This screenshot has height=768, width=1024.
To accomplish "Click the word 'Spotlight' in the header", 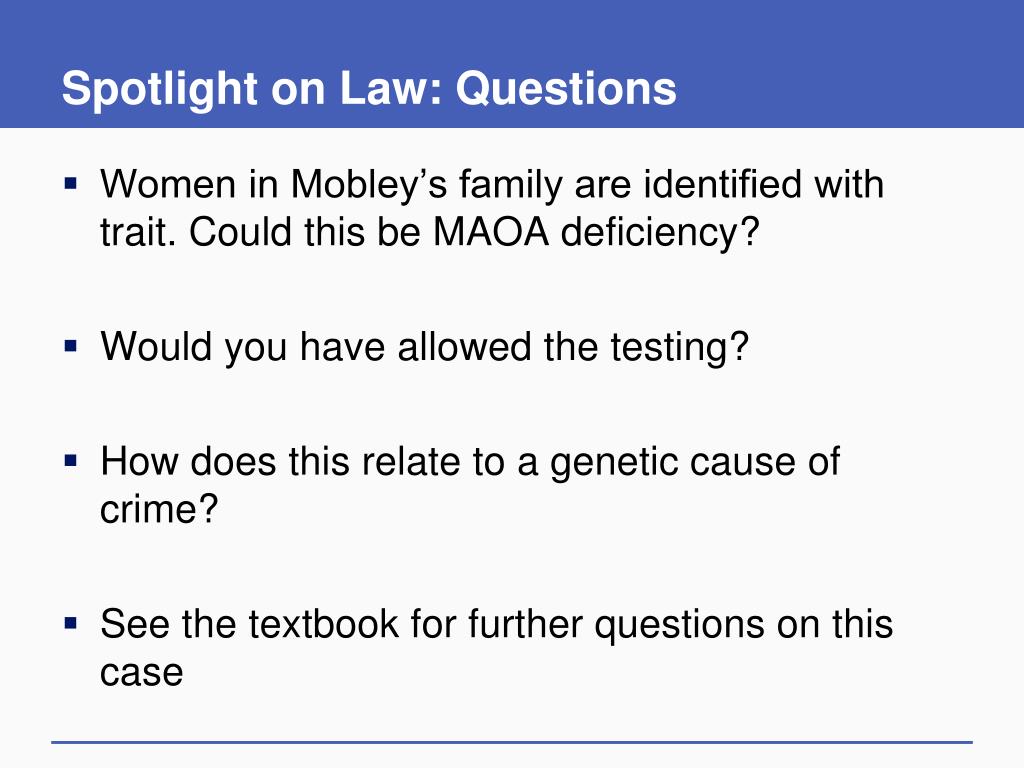I will (x=159, y=89).
